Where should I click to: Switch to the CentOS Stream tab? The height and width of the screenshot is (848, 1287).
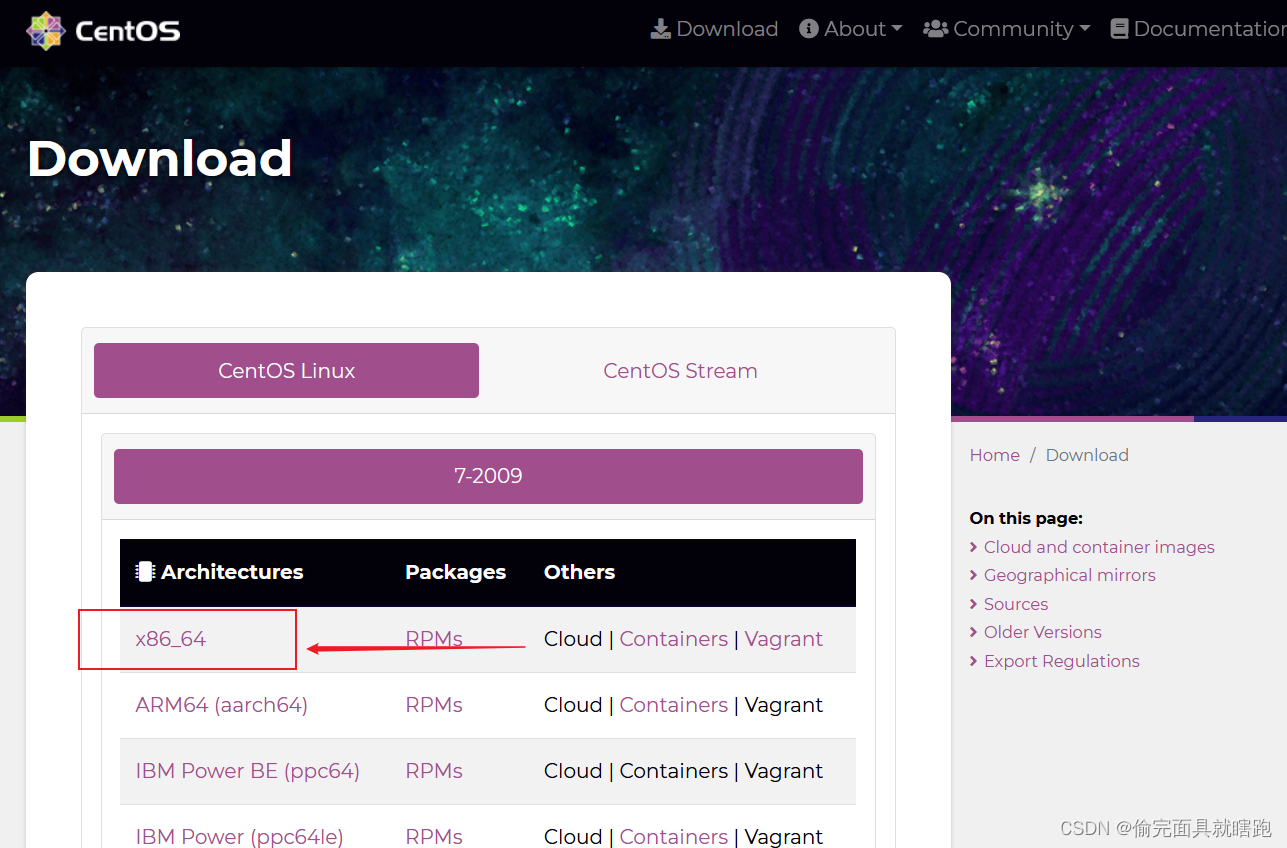click(680, 370)
